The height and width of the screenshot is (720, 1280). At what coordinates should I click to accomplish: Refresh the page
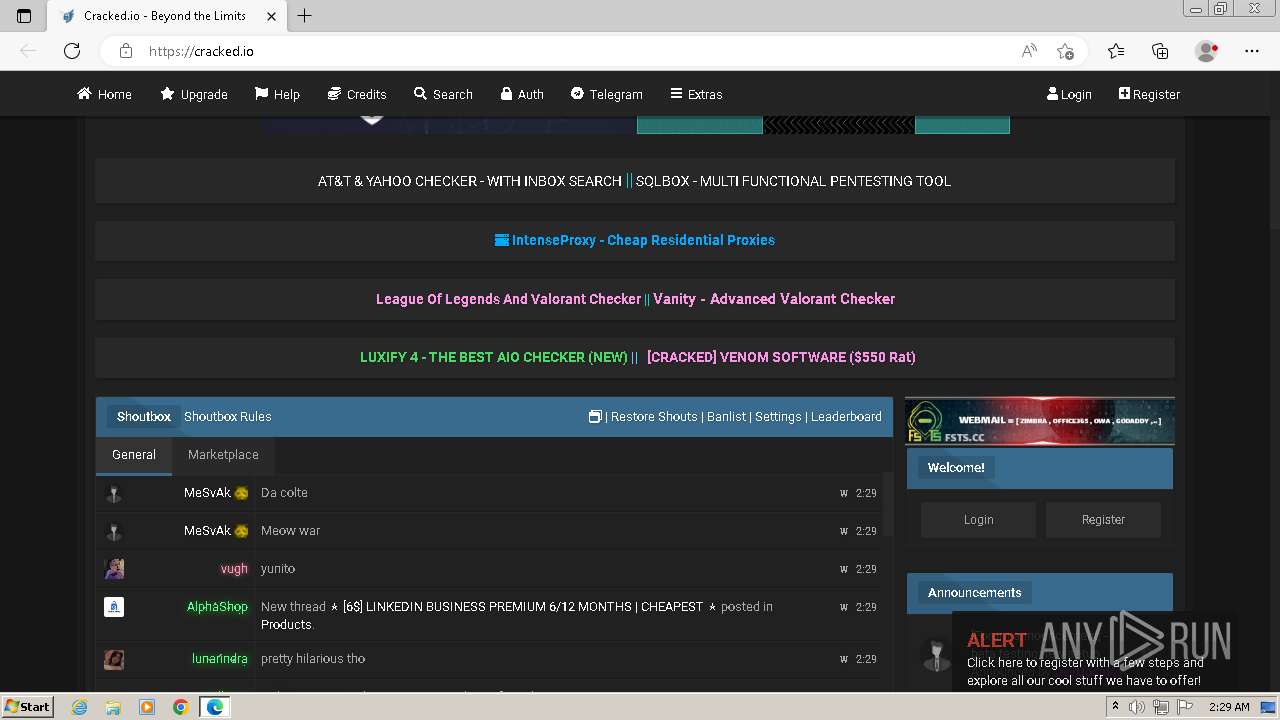(x=72, y=51)
